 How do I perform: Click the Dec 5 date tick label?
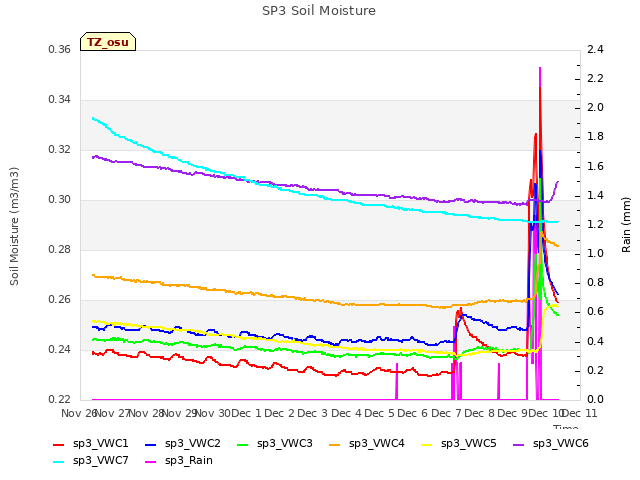[380, 414]
